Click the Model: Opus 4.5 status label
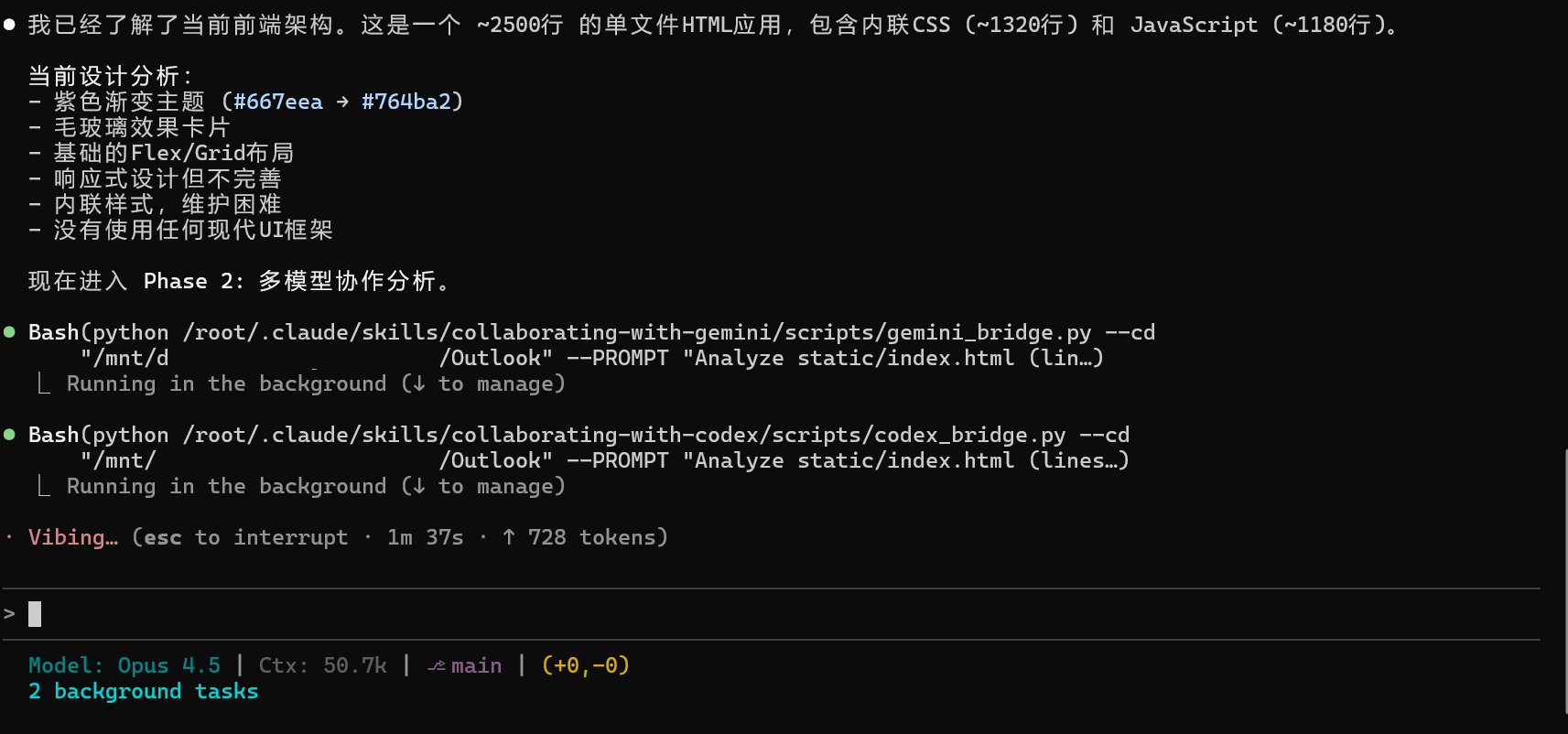 [124, 666]
